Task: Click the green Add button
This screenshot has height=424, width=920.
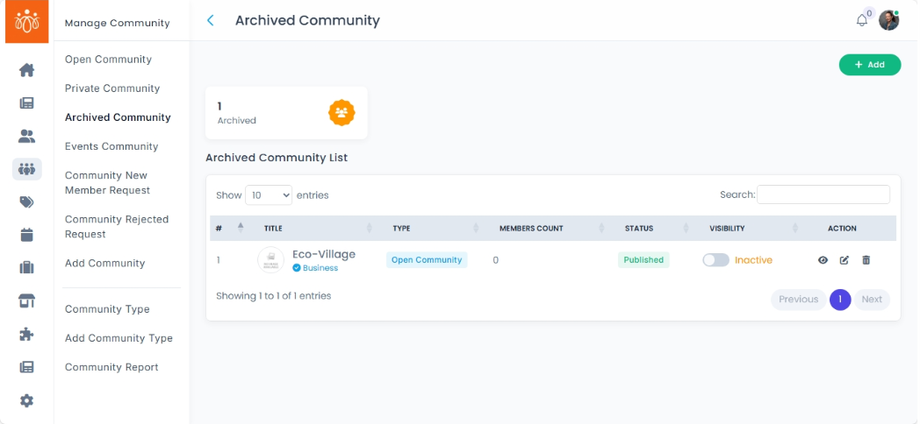Action: (x=869, y=65)
